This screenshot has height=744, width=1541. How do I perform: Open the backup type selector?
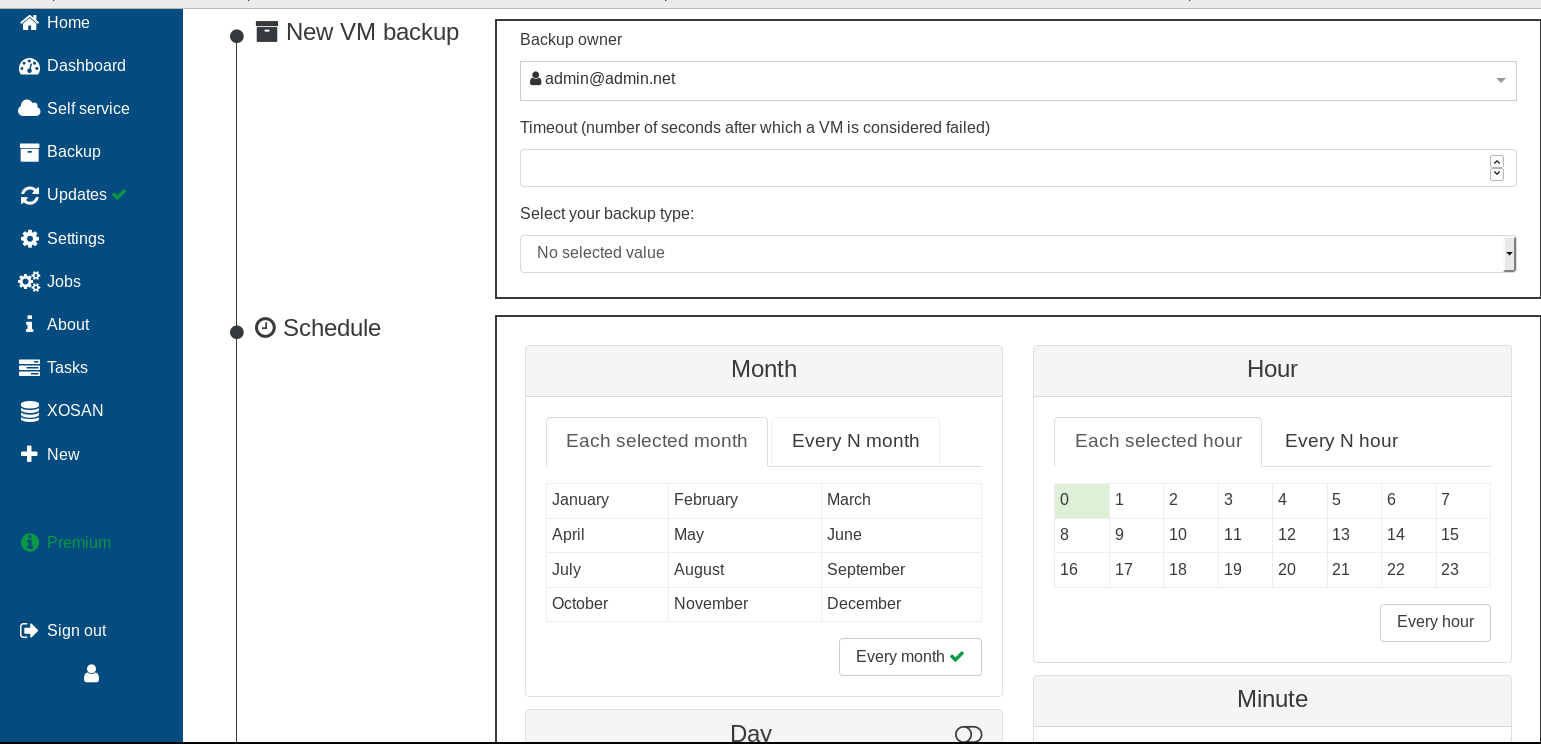[1018, 254]
